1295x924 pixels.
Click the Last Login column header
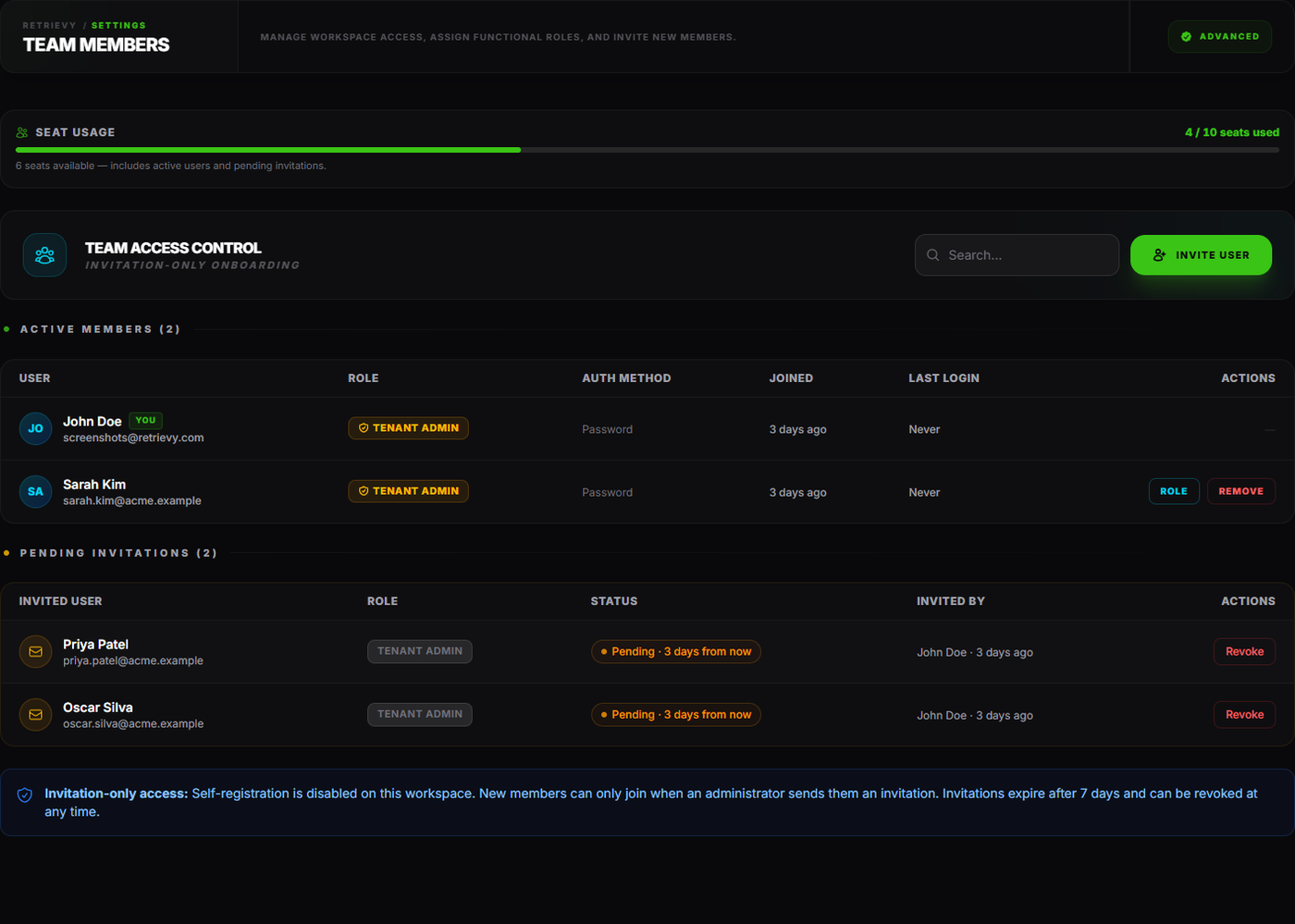pyautogui.click(x=943, y=378)
